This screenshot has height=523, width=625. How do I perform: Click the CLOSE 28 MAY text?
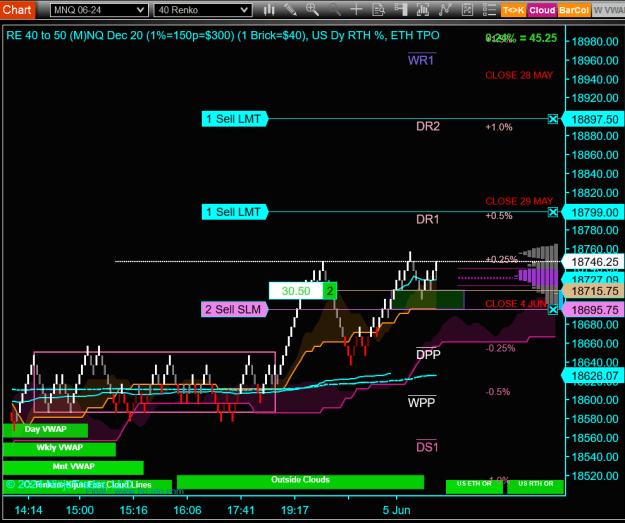coord(519,75)
